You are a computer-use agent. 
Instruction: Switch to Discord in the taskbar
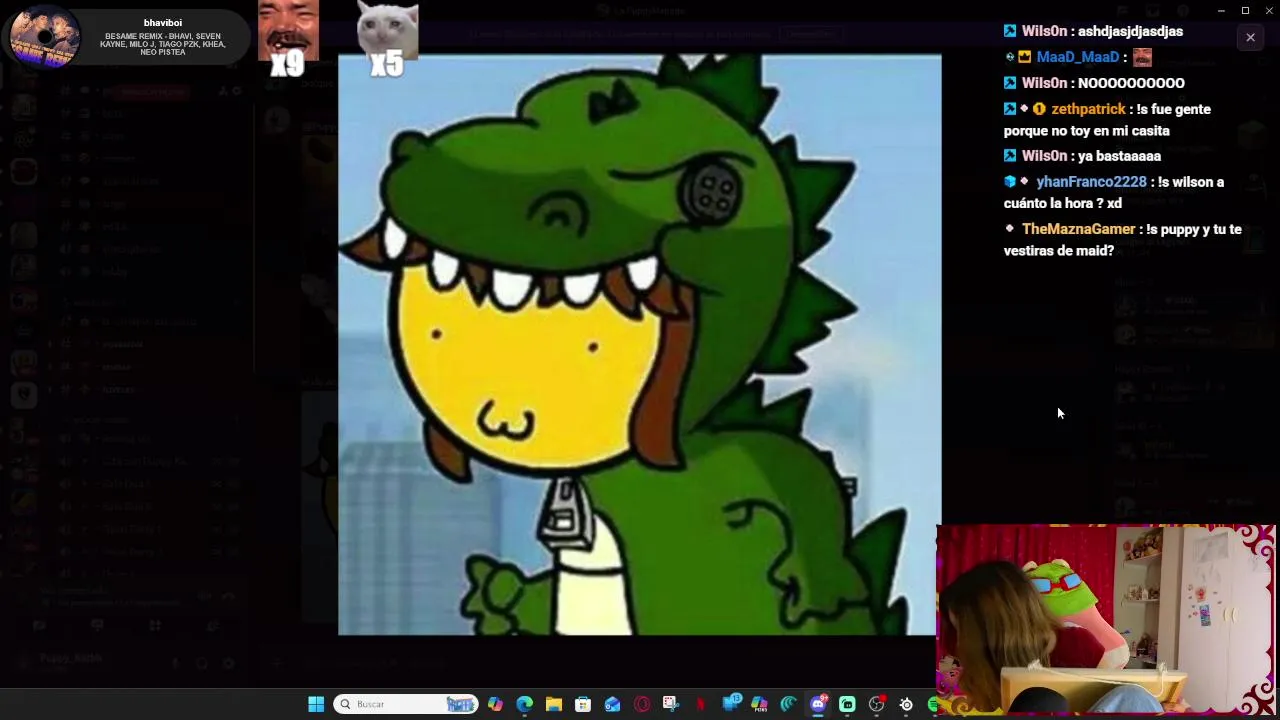818,704
